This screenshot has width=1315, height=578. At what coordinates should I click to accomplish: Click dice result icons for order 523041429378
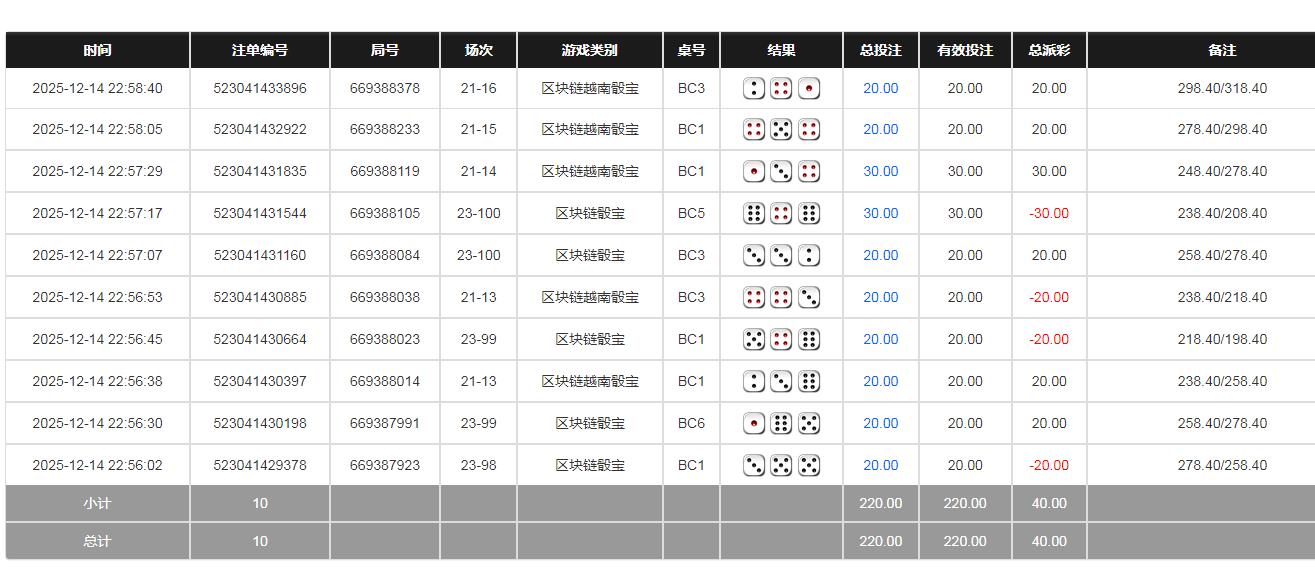[781, 466]
